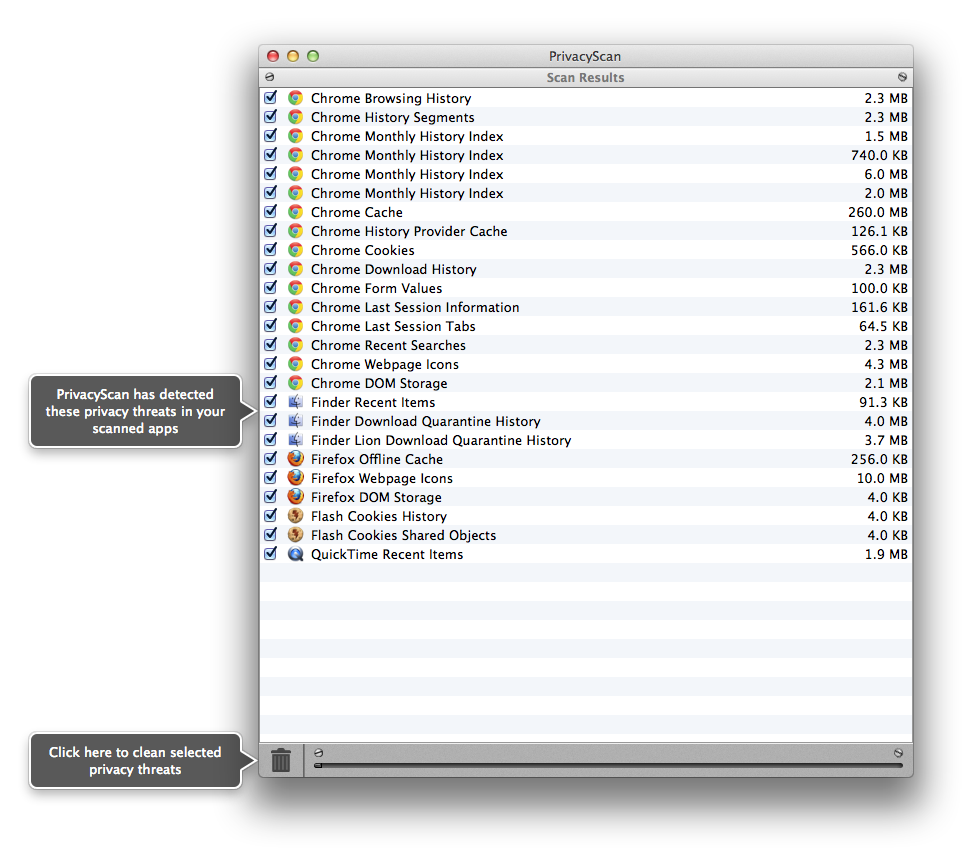Viewport: 971px width, 857px height.
Task: Select the "Chrome History Provider Cache" label
Action: 409,231
